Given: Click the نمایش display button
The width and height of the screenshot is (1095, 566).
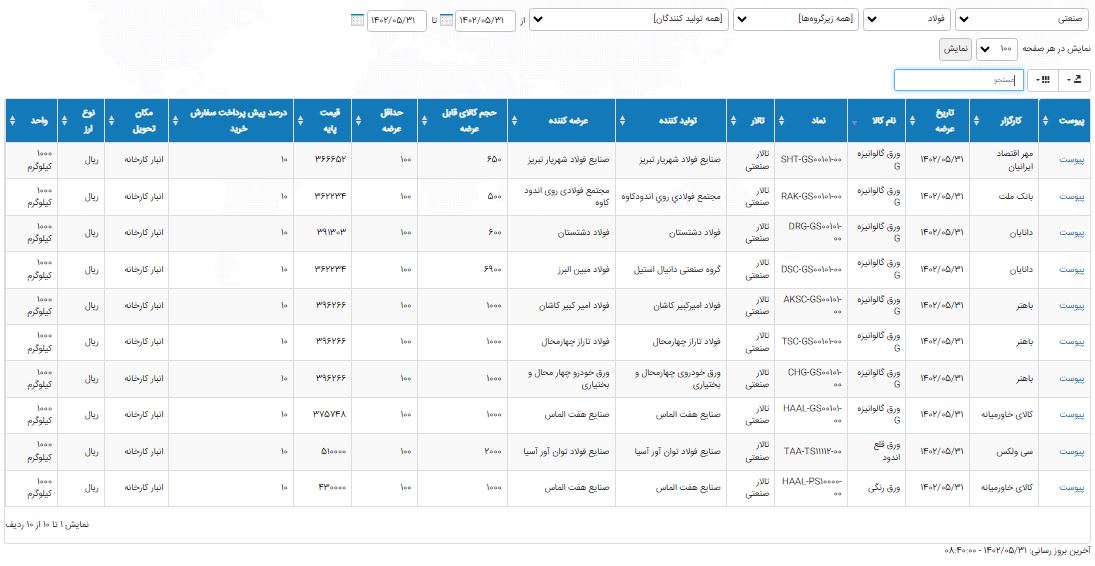Looking at the screenshot, I should pyautogui.click(x=955, y=49).
